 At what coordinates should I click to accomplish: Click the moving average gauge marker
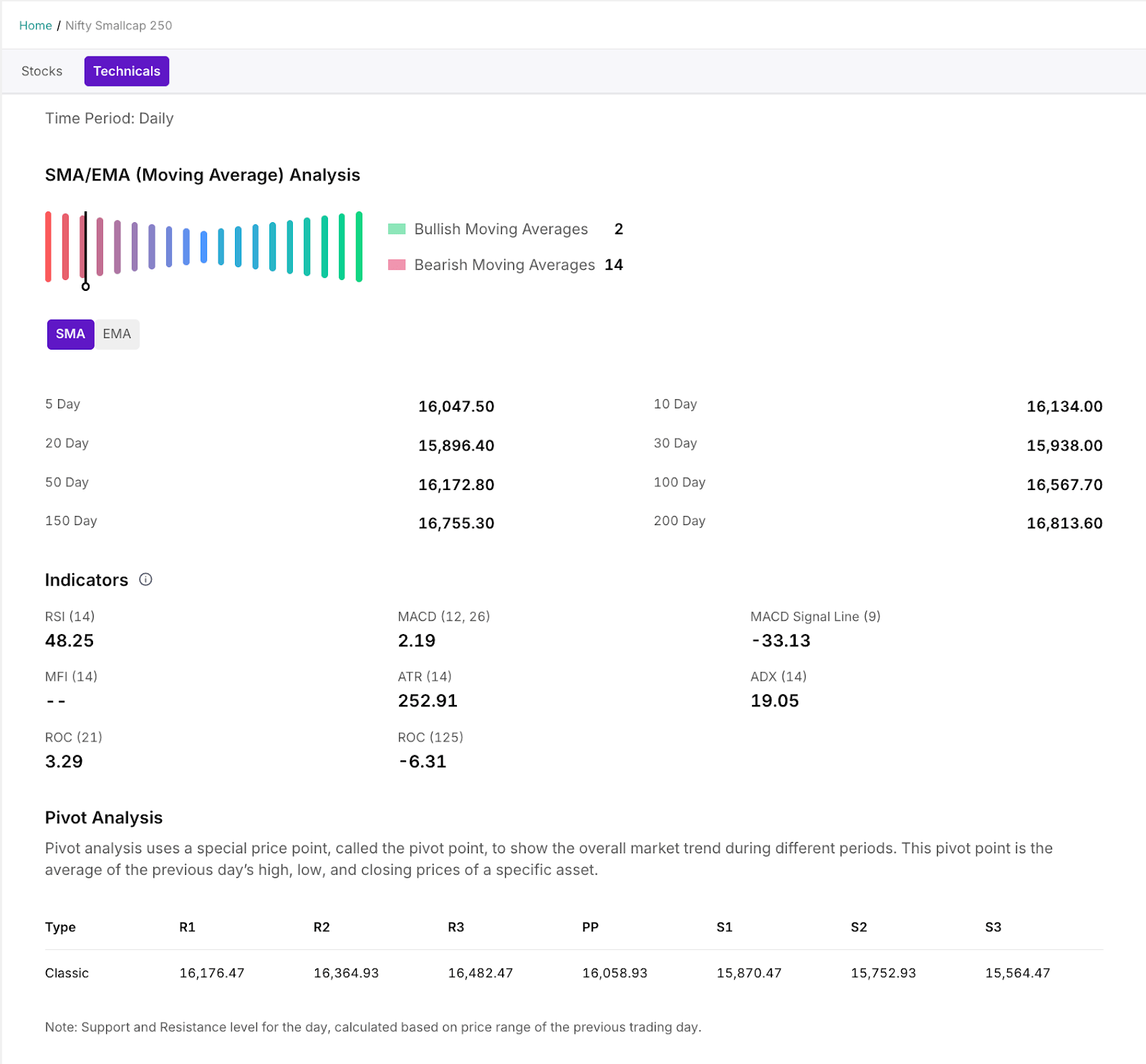pyautogui.click(x=86, y=286)
